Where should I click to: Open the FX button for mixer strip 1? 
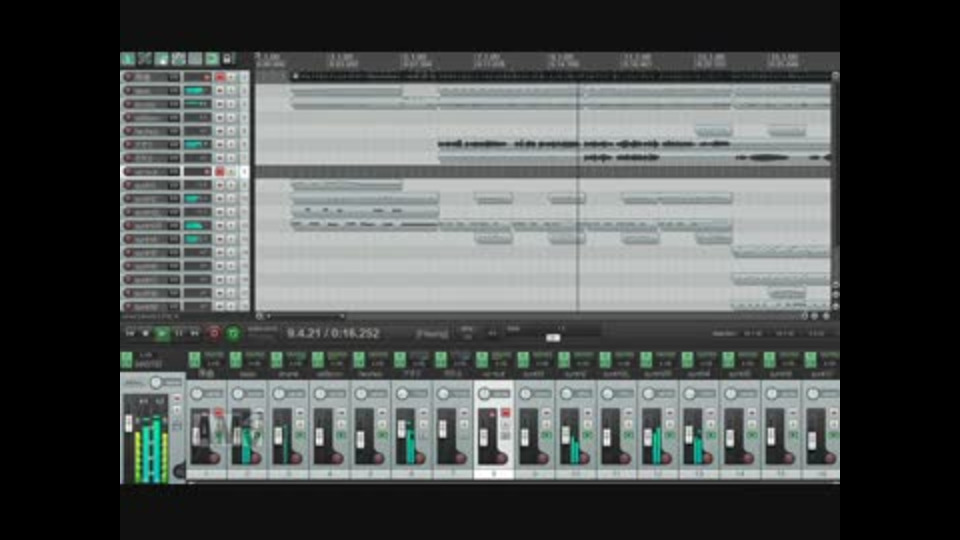pyautogui.click(x=195, y=359)
